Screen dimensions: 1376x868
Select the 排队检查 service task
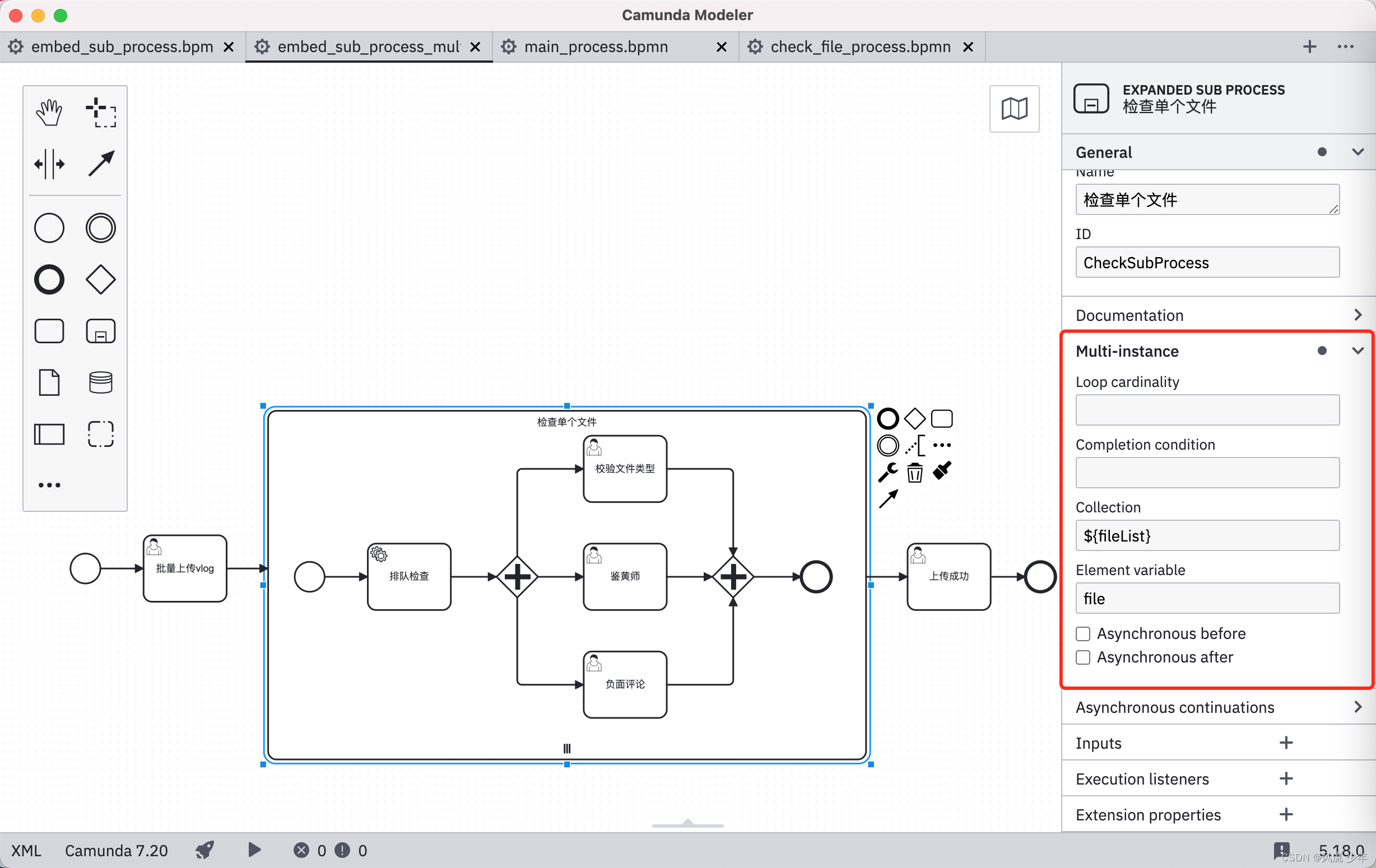(409, 576)
